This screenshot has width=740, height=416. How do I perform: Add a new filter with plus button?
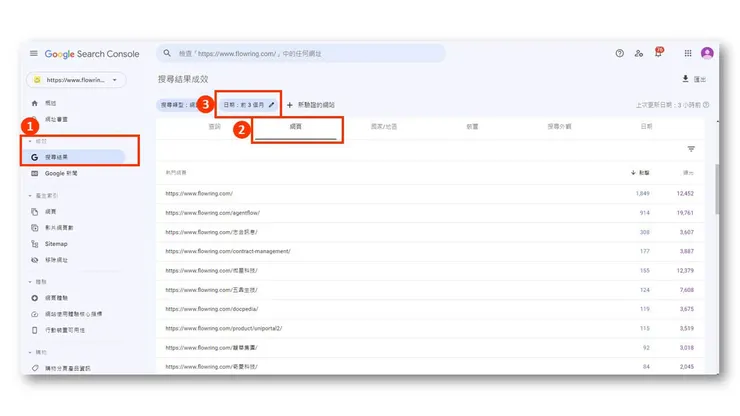310,105
